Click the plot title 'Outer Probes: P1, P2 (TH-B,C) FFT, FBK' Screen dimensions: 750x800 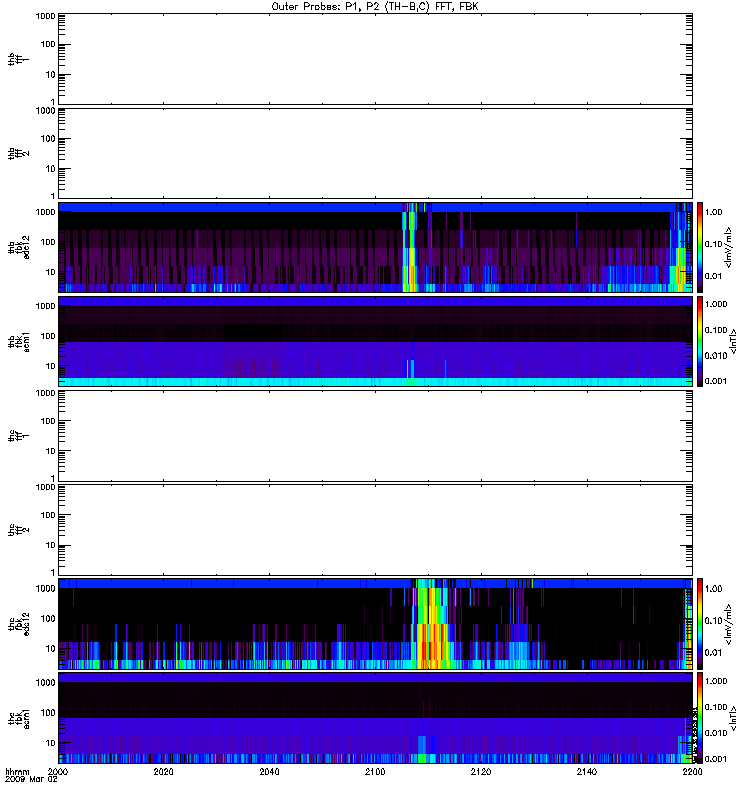[375, 7]
